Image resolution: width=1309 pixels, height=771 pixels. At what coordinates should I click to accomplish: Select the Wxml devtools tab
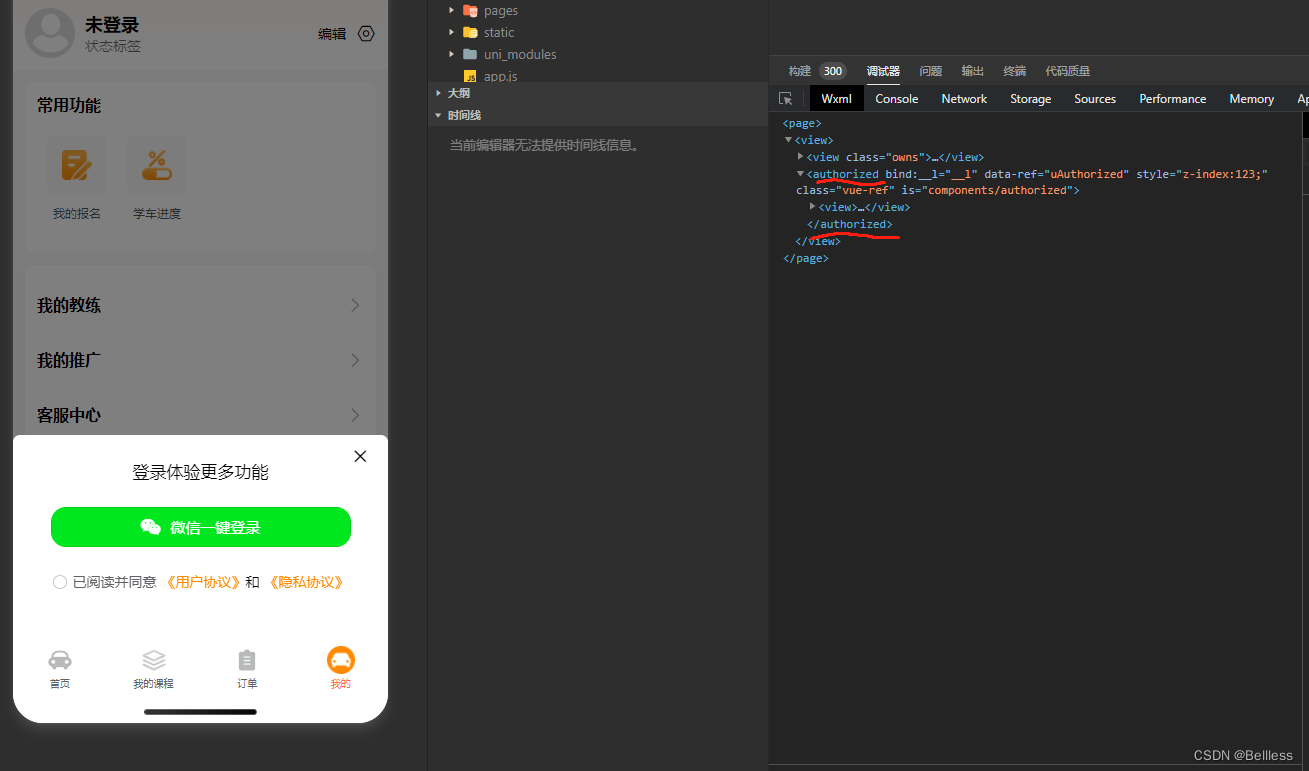coord(836,99)
